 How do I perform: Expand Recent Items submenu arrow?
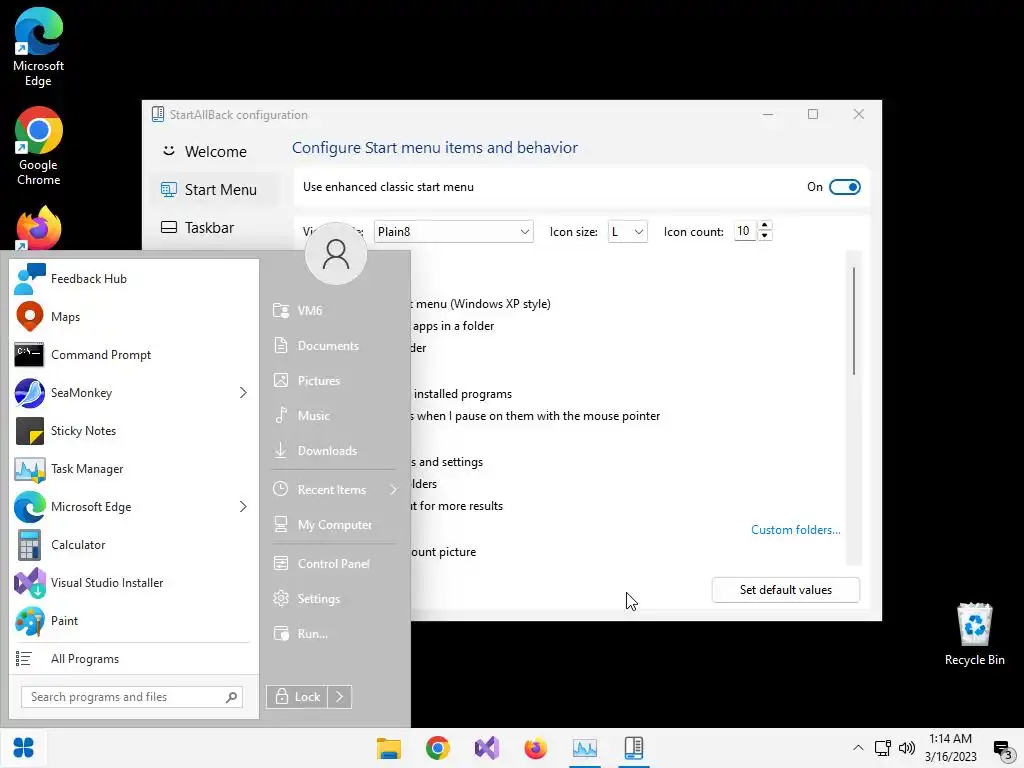[x=393, y=490]
